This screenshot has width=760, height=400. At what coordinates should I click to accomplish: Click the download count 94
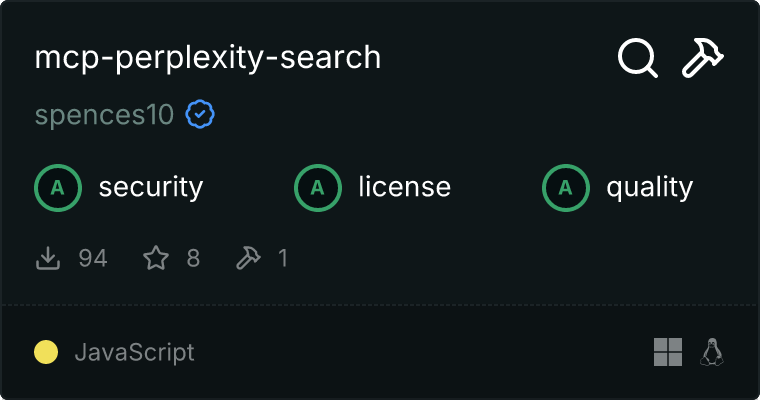point(92,259)
